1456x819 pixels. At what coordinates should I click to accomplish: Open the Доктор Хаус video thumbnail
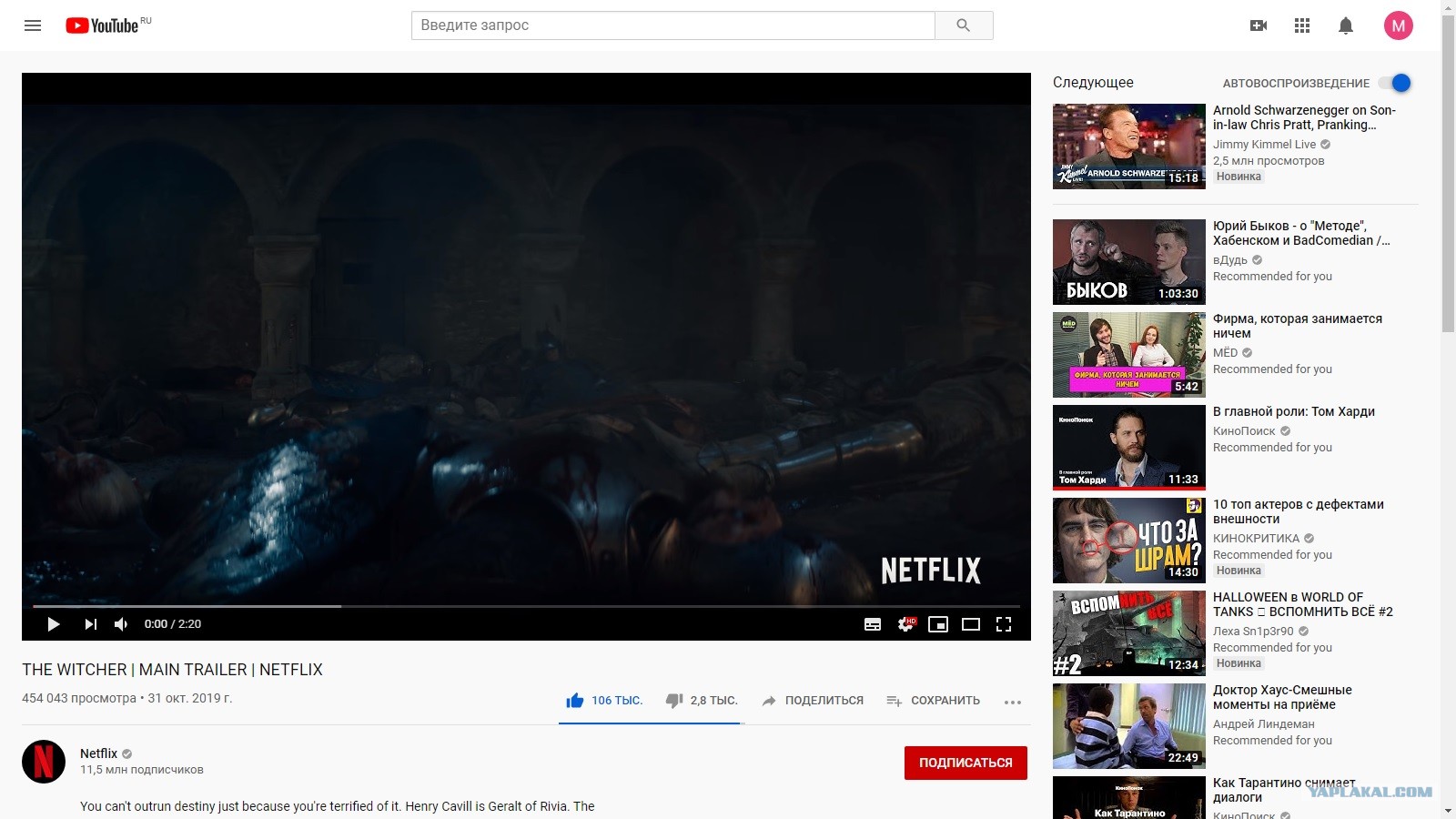click(x=1129, y=726)
